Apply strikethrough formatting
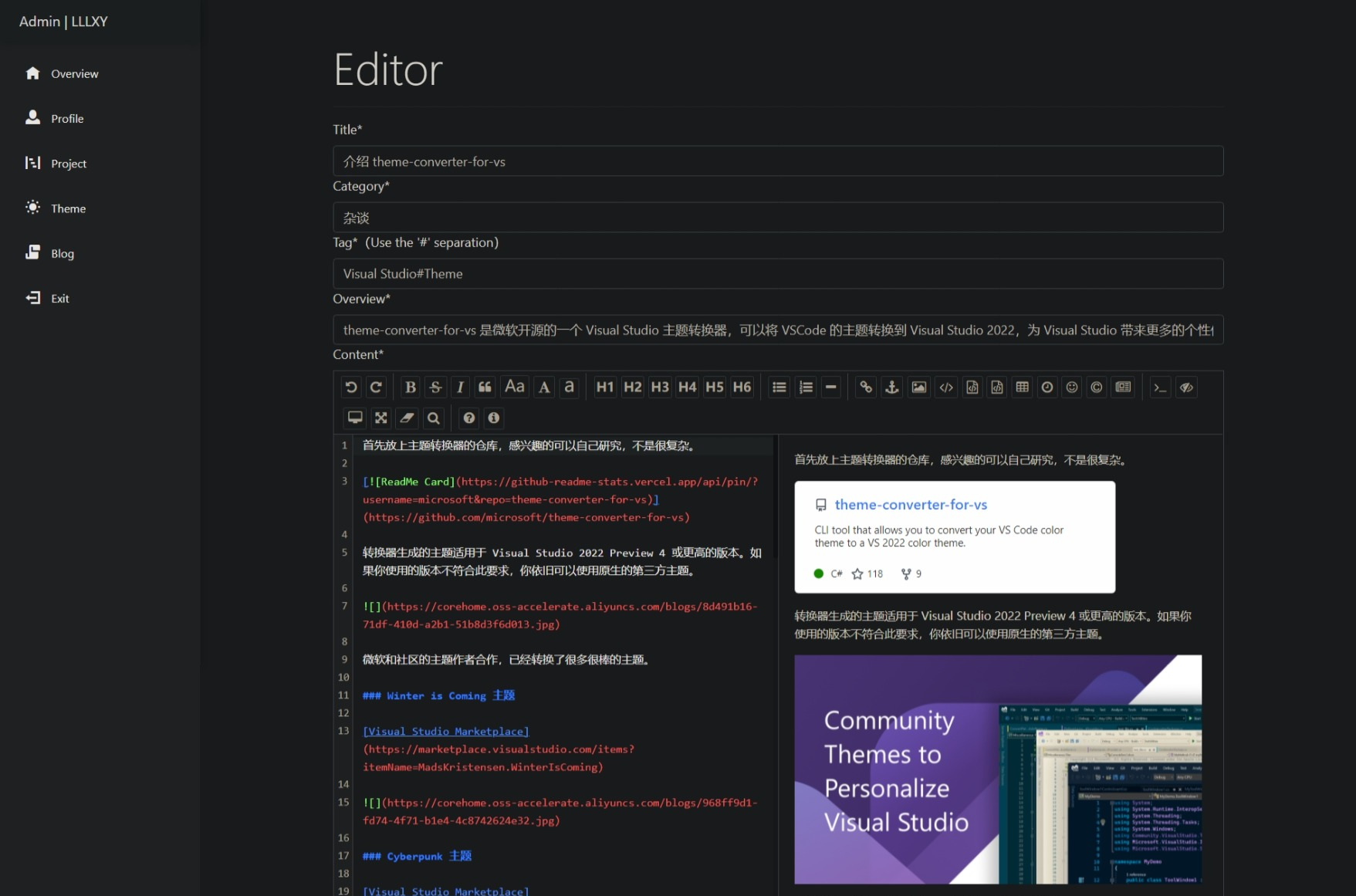 point(435,387)
